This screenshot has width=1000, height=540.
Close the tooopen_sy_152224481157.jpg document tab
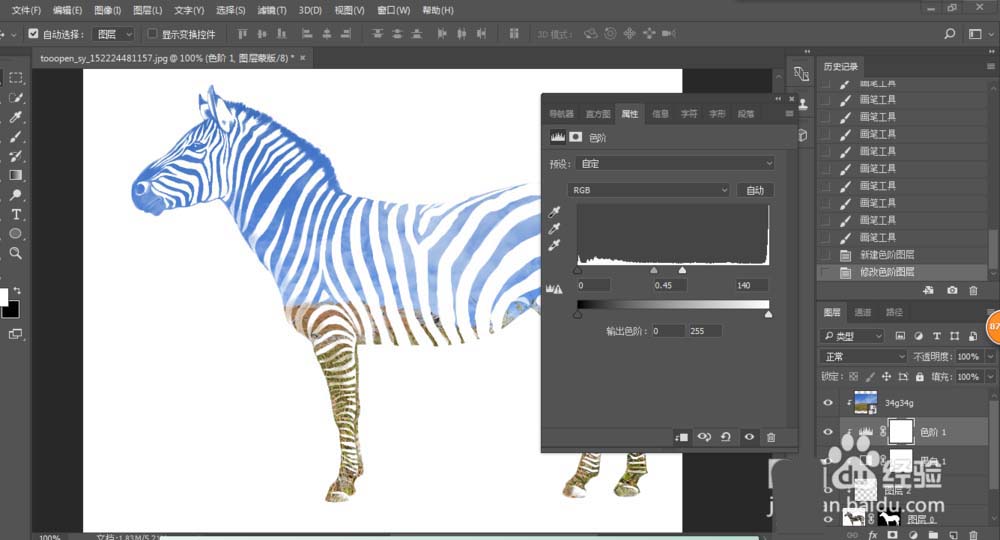tap(303, 58)
